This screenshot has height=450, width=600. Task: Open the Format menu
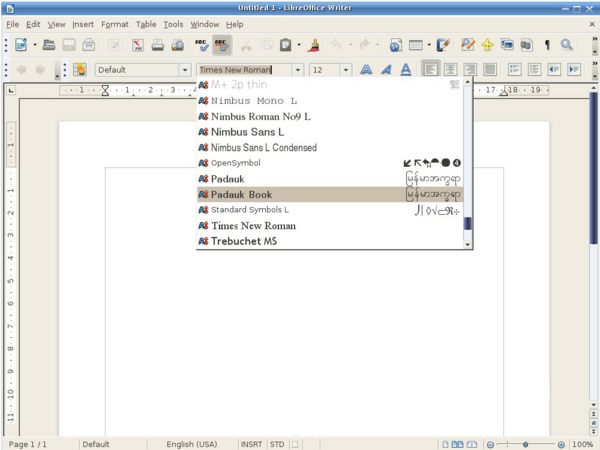pyautogui.click(x=114, y=23)
